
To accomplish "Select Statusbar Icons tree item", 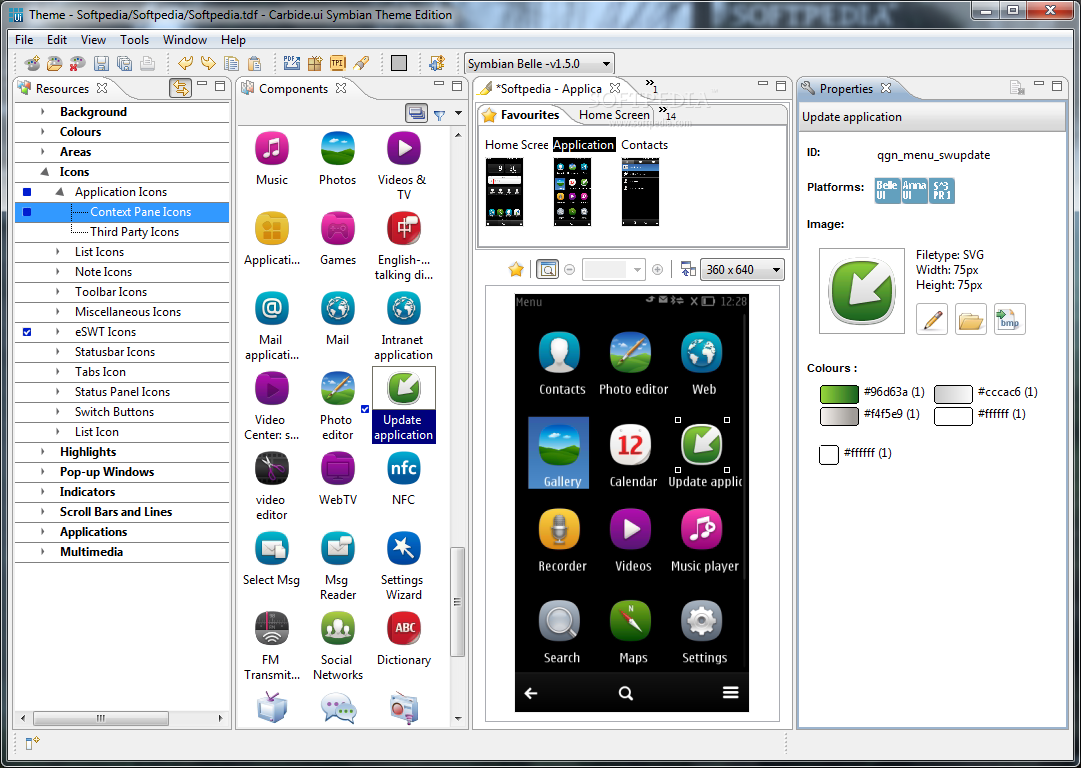I will (115, 352).
